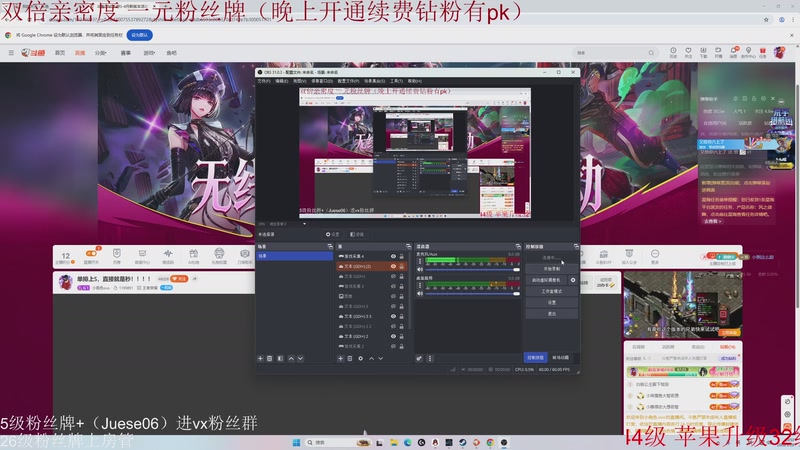Open OBS 设置 settings button in controls

[x=552, y=303]
